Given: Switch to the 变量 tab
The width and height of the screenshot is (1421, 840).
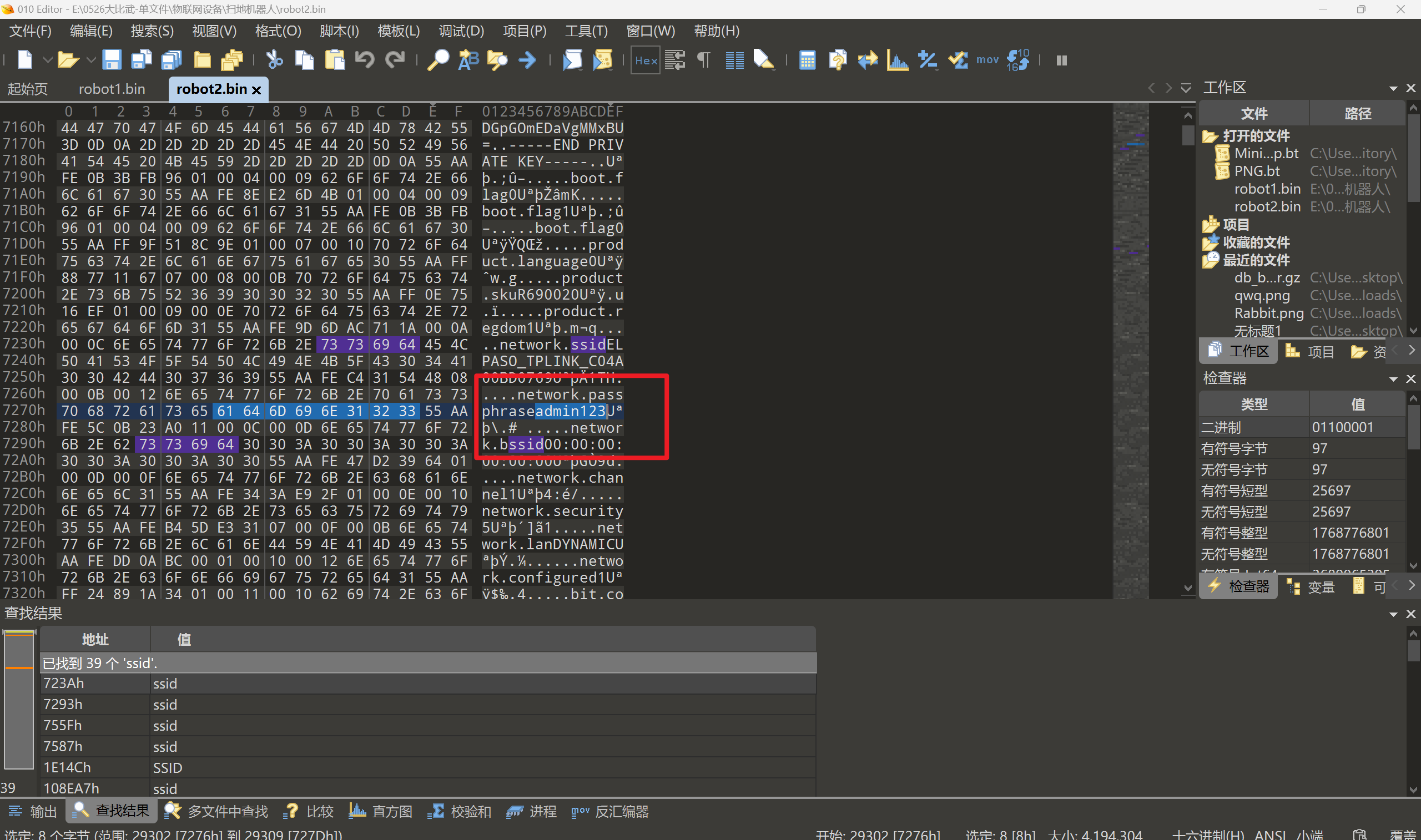Looking at the screenshot, I should 1311,587.
